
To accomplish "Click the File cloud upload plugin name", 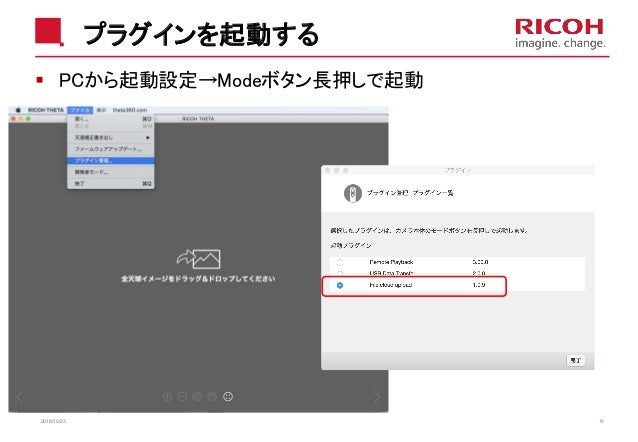I will pyautogui.click(x=391, y=285).
